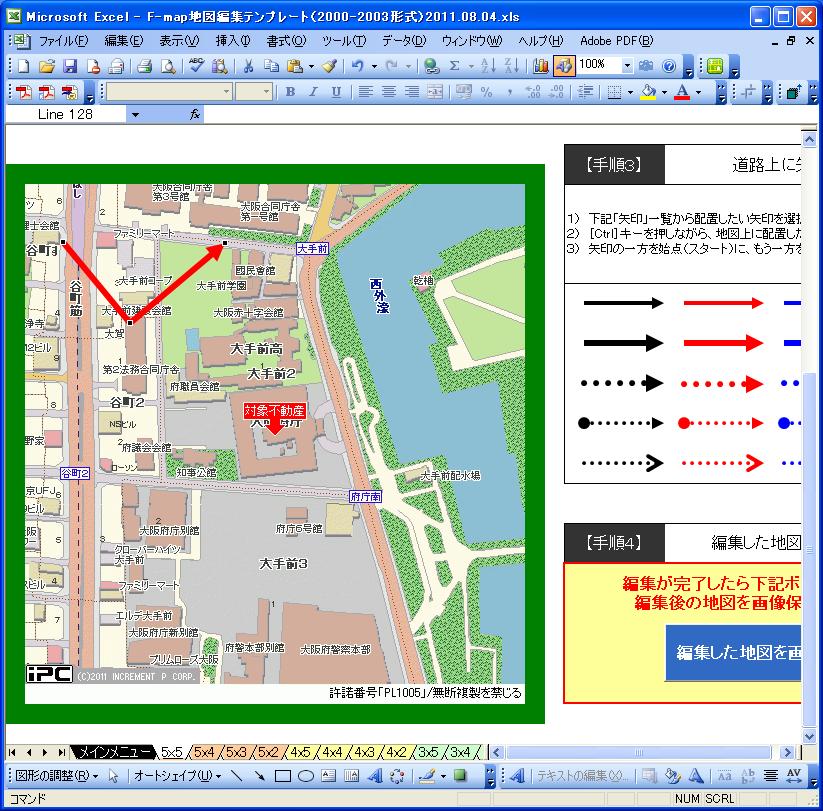
Task: Select the Format Painter brush
Action: click(330, 66)
